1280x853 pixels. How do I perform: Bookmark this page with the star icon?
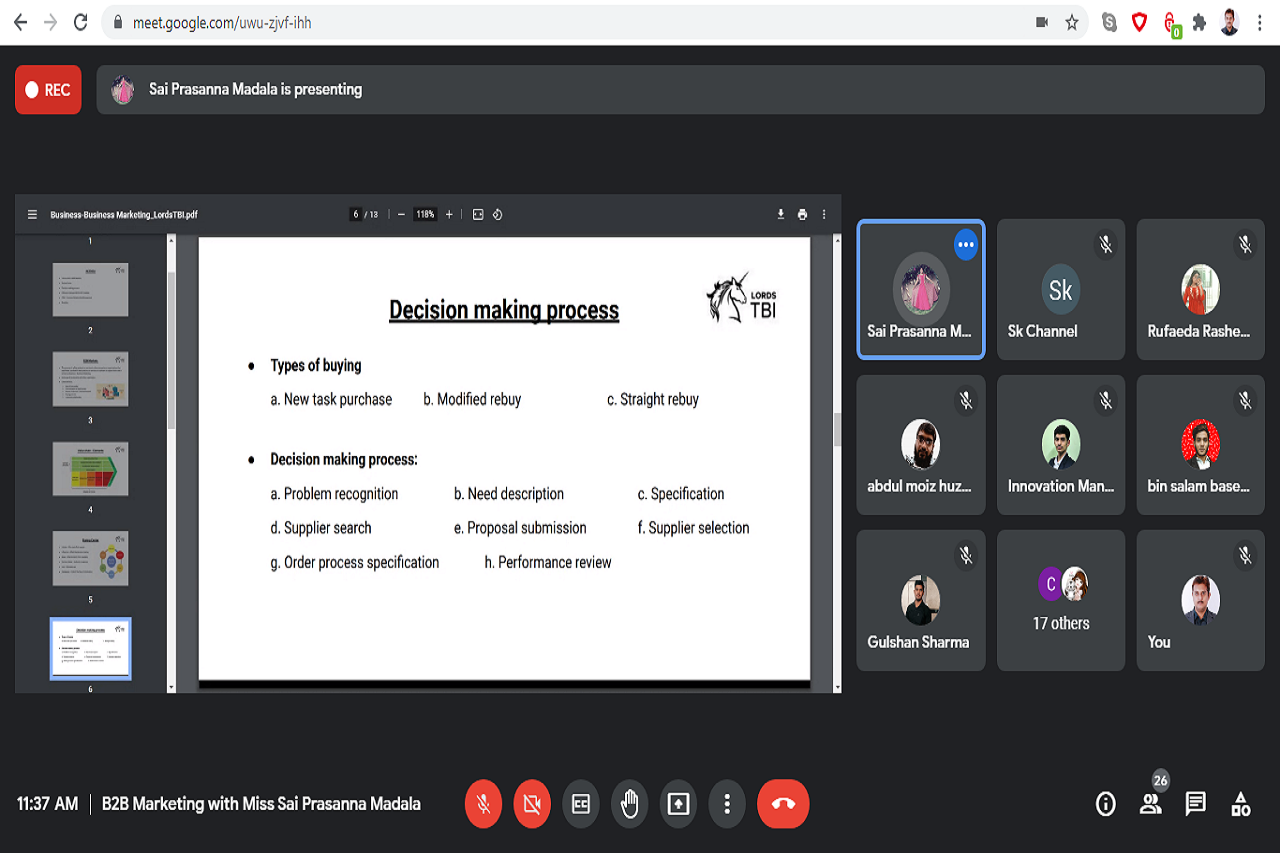(1072, 22)
